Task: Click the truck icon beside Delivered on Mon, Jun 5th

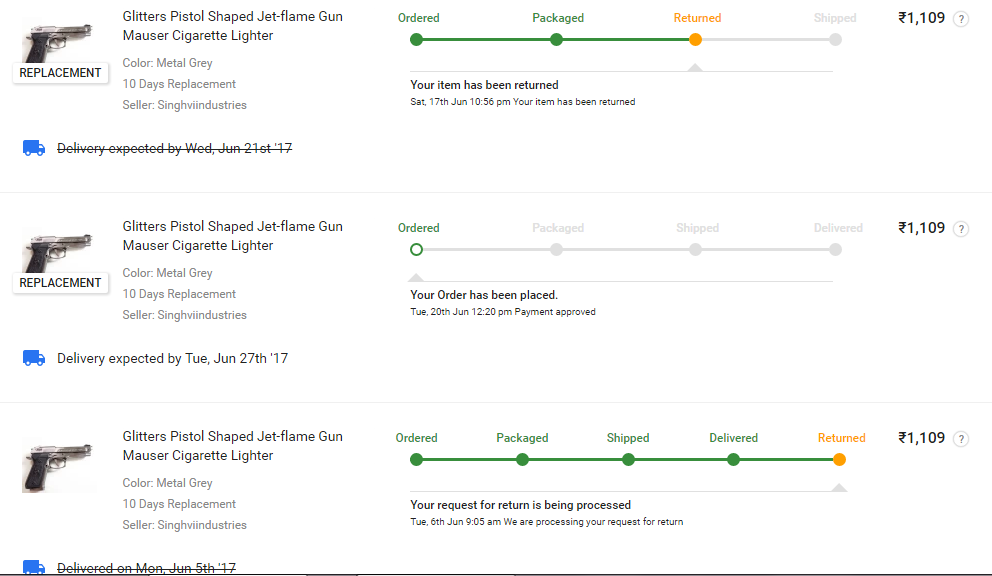Action: pyautogui.click(x=34, y=567)
